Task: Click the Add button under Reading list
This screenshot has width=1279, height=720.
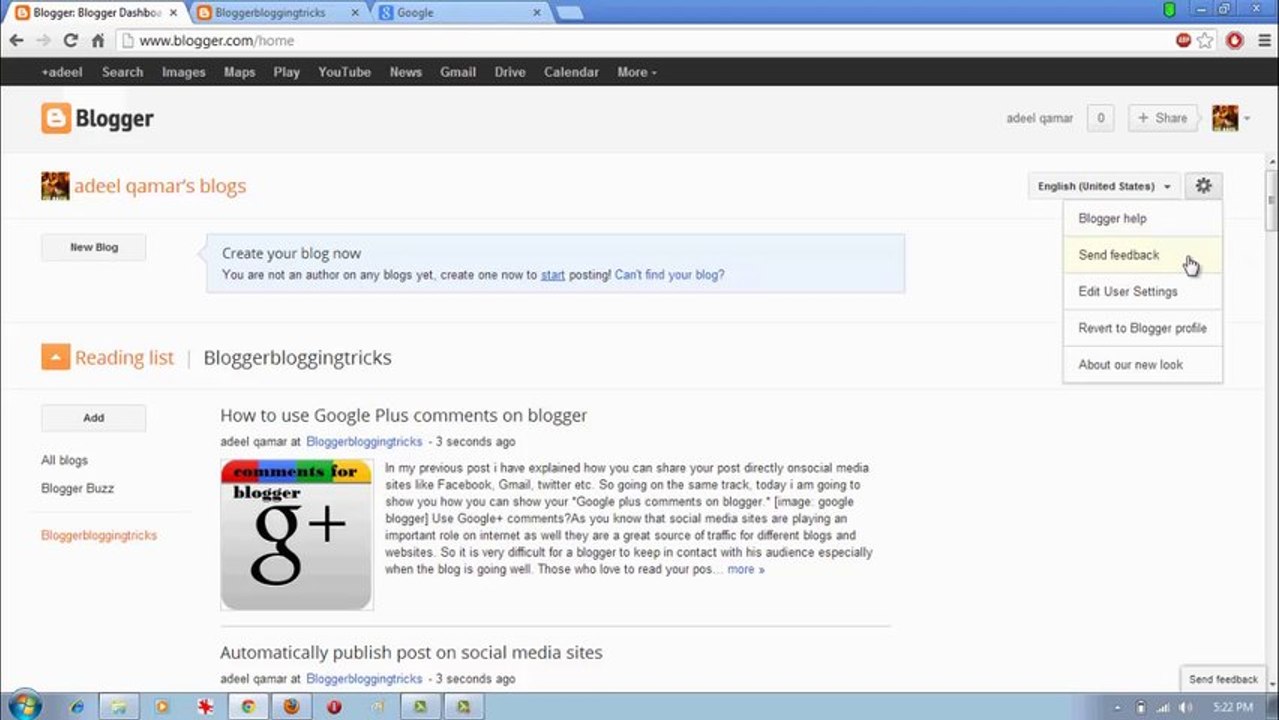Action: (x=94, y=418)
